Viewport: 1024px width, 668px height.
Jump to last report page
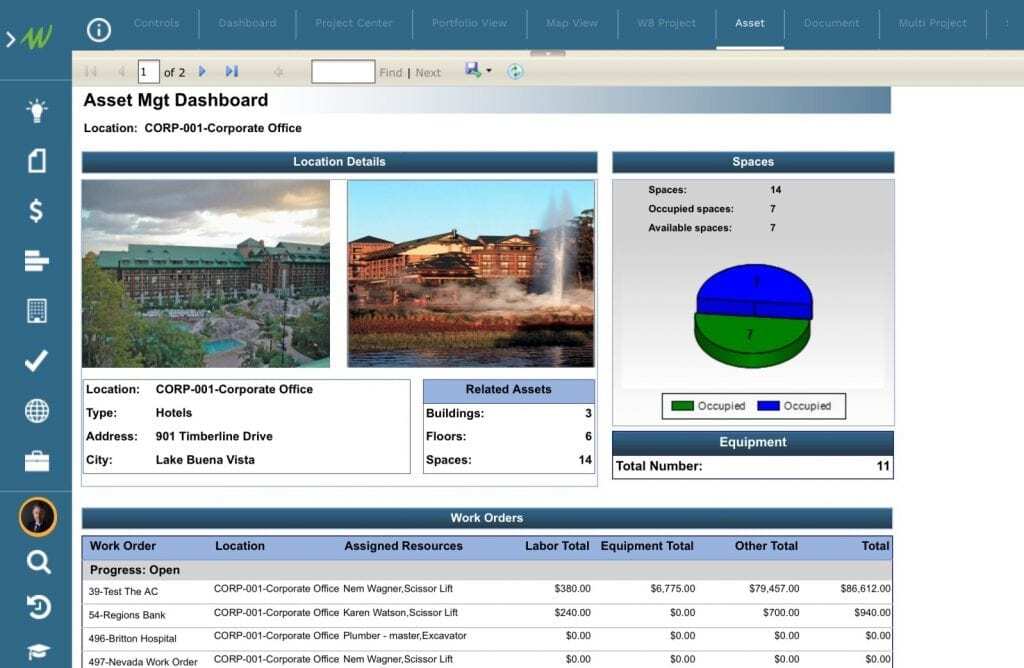232,71
